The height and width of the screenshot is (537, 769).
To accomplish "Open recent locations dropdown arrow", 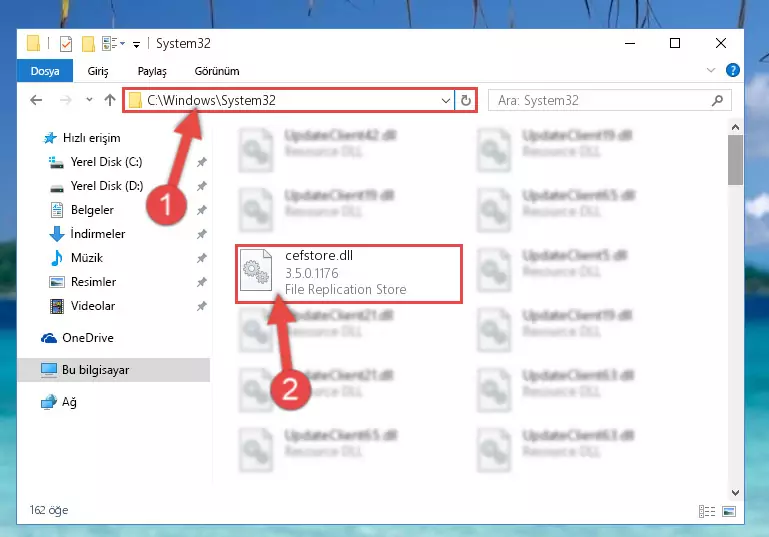I will click(89, 100).
